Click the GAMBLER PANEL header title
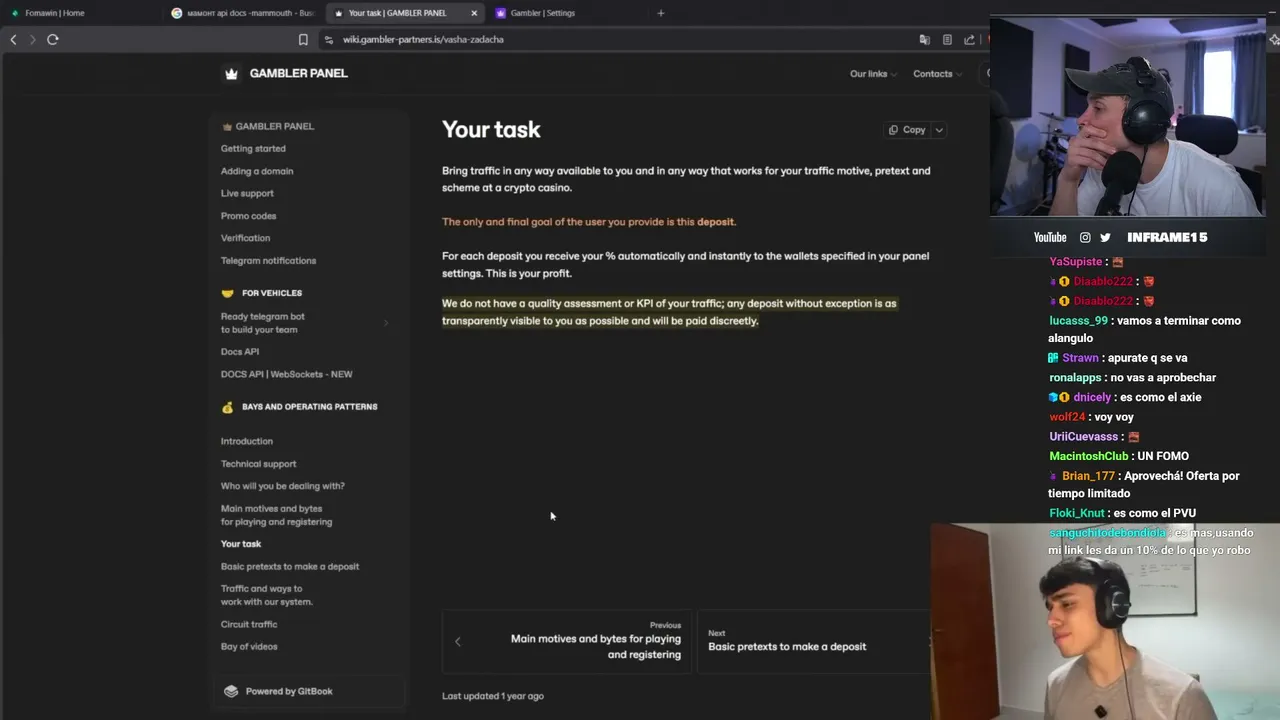The image size is (1280, 720). 299,73
